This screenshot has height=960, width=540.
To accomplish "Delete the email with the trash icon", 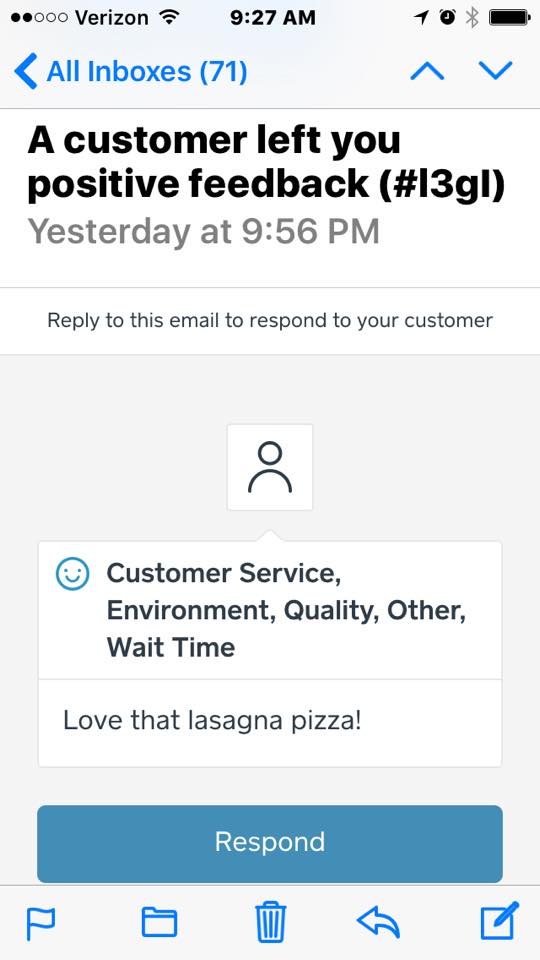I will point(270,921).
